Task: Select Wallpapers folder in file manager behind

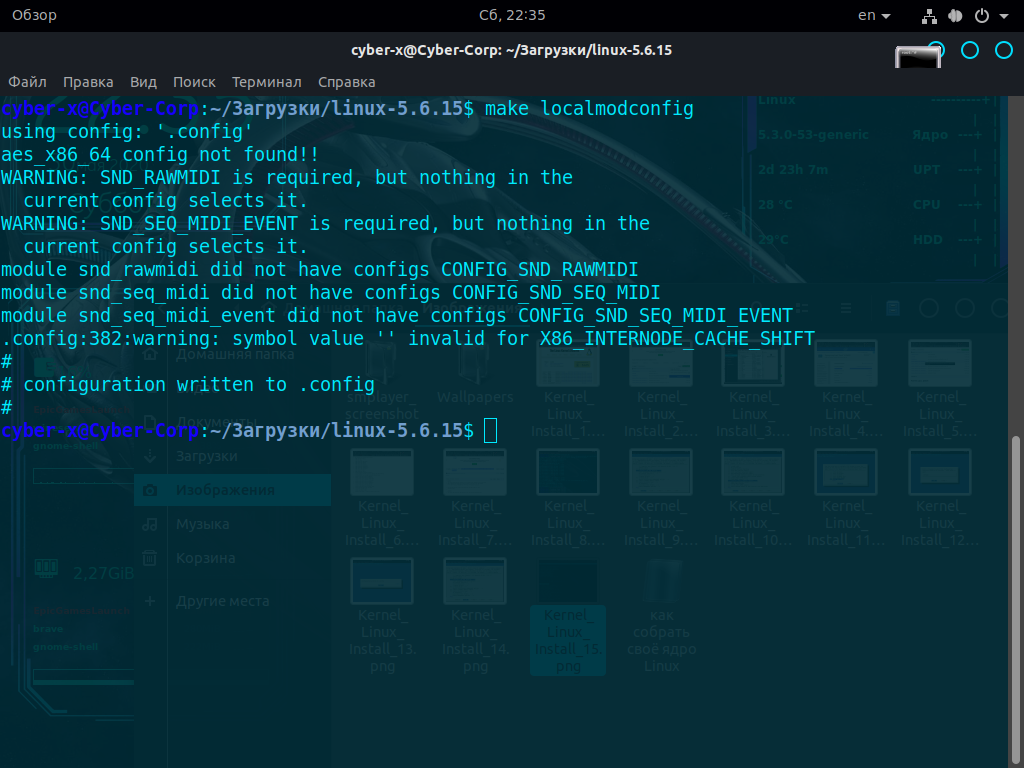Action: [x=475, y=374]
